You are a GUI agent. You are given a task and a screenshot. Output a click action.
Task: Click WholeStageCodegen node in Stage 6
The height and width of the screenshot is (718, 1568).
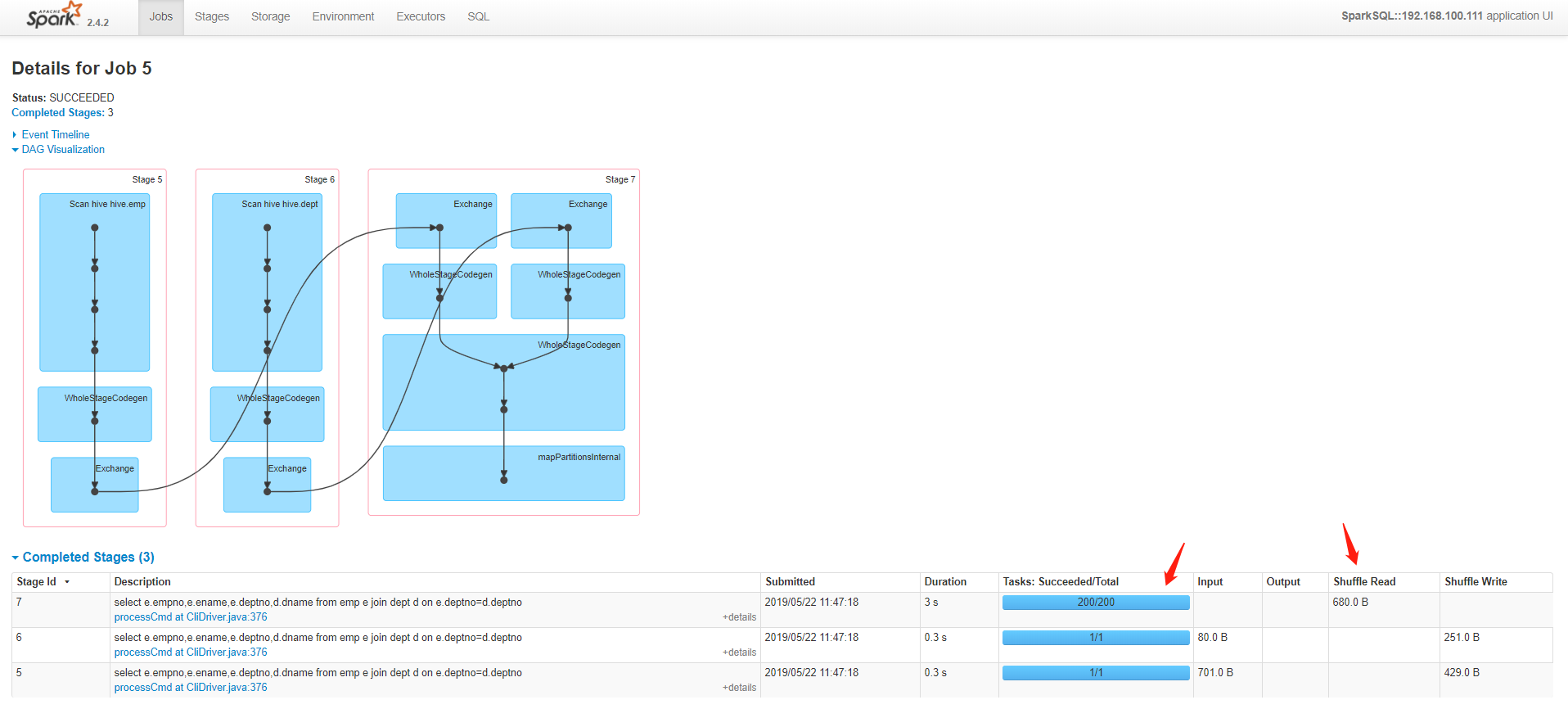[267, 414]
